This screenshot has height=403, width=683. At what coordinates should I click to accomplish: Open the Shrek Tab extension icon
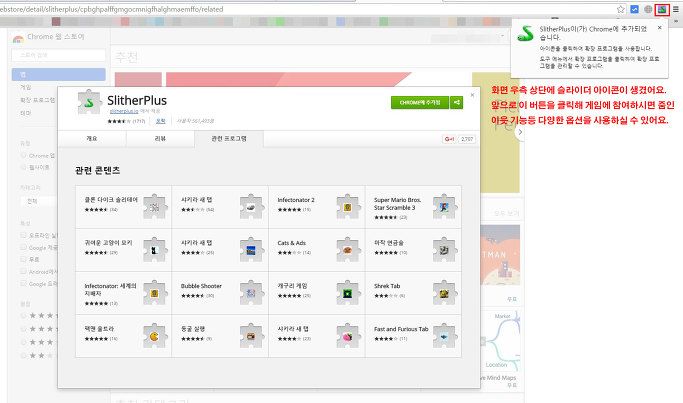click(x=444, y=293)
